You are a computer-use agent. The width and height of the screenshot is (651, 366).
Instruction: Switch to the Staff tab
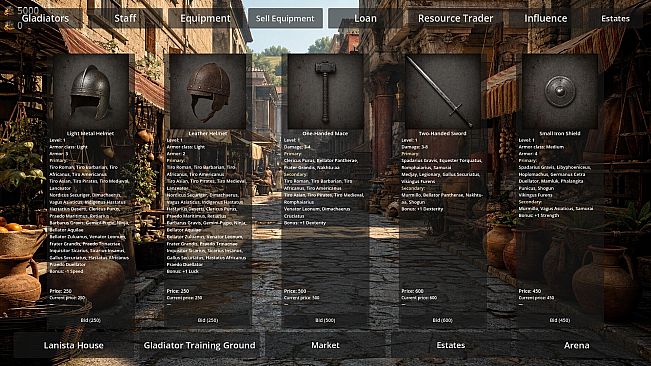tap(125, 18)
